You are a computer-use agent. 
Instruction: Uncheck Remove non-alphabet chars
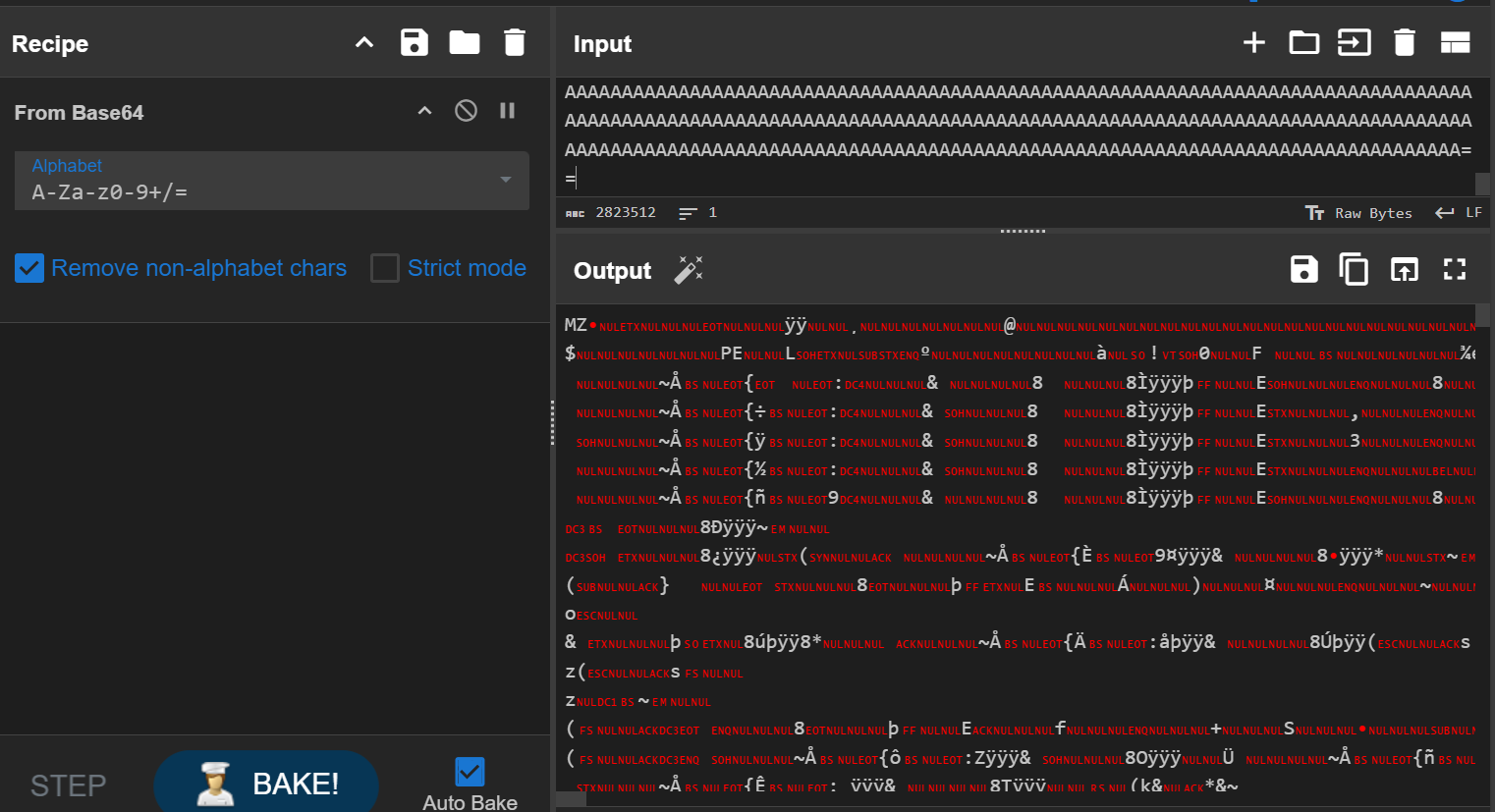(x=29, y=268)
